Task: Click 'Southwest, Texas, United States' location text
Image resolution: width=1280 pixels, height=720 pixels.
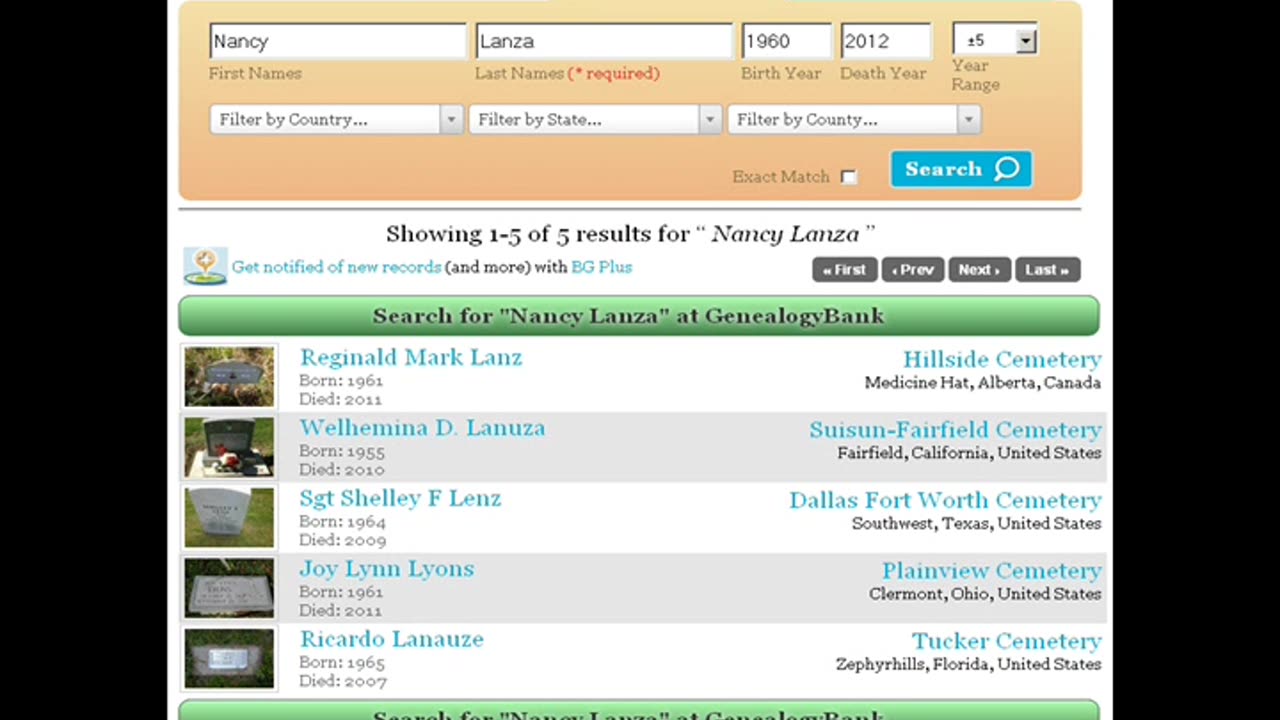Action: (x=976, y=523)
